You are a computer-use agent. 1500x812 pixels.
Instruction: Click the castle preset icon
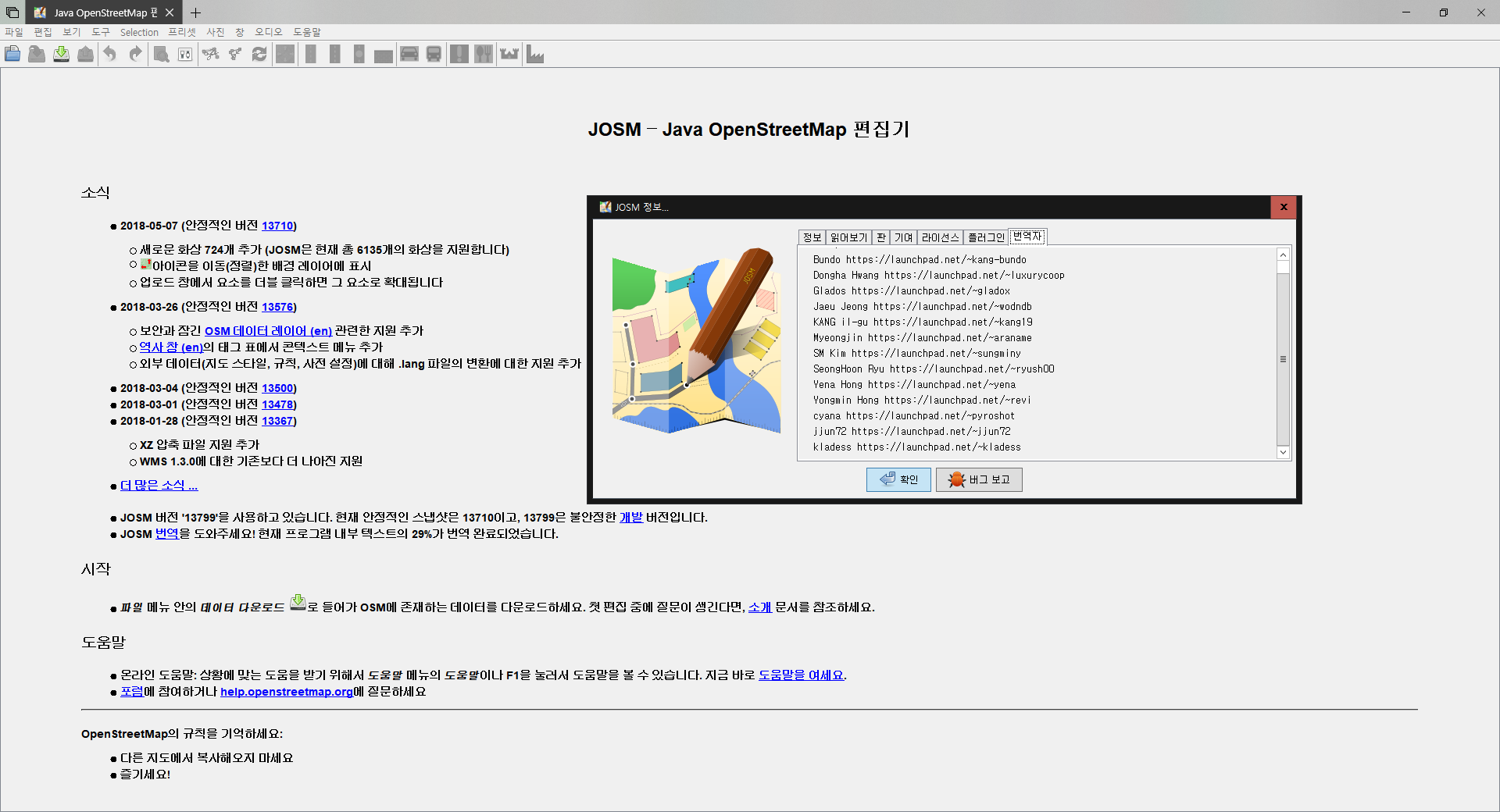click(509, 54)
